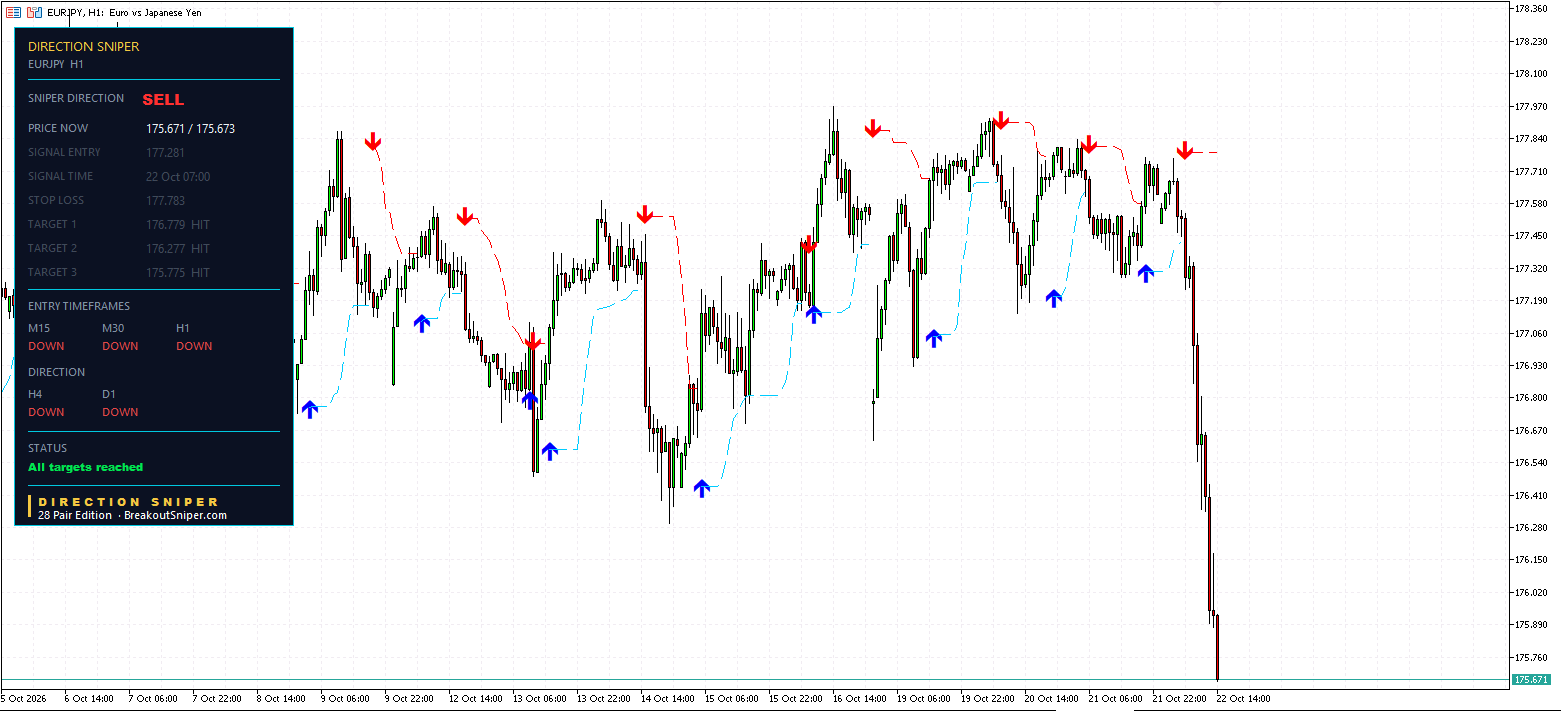The image size is (1561, 711).
Task: Click the current price tag 175.671 on the axis
Action: coord(1531,680)
